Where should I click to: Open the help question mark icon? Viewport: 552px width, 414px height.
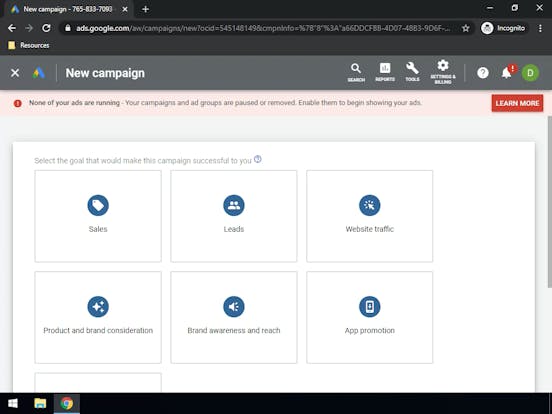coord(483,73)
